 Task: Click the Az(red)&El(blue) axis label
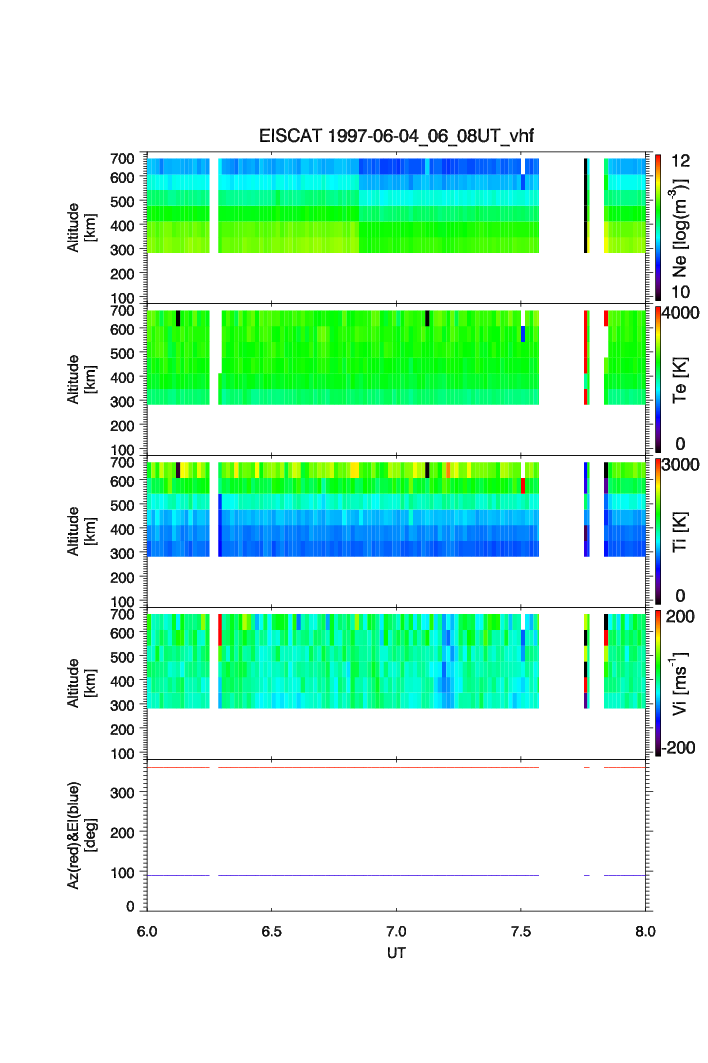tap(81, 835)
